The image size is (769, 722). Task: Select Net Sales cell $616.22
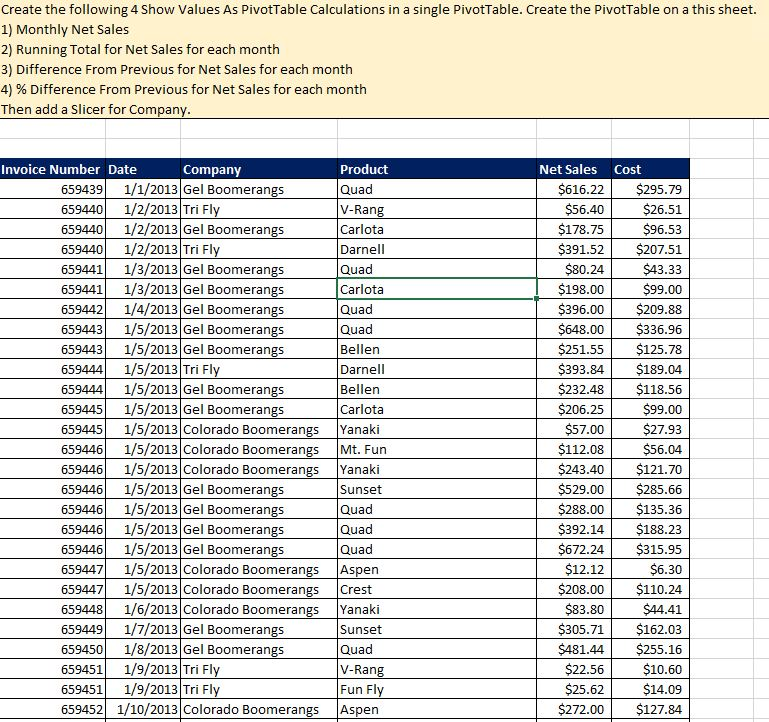[x=574, y=189]
